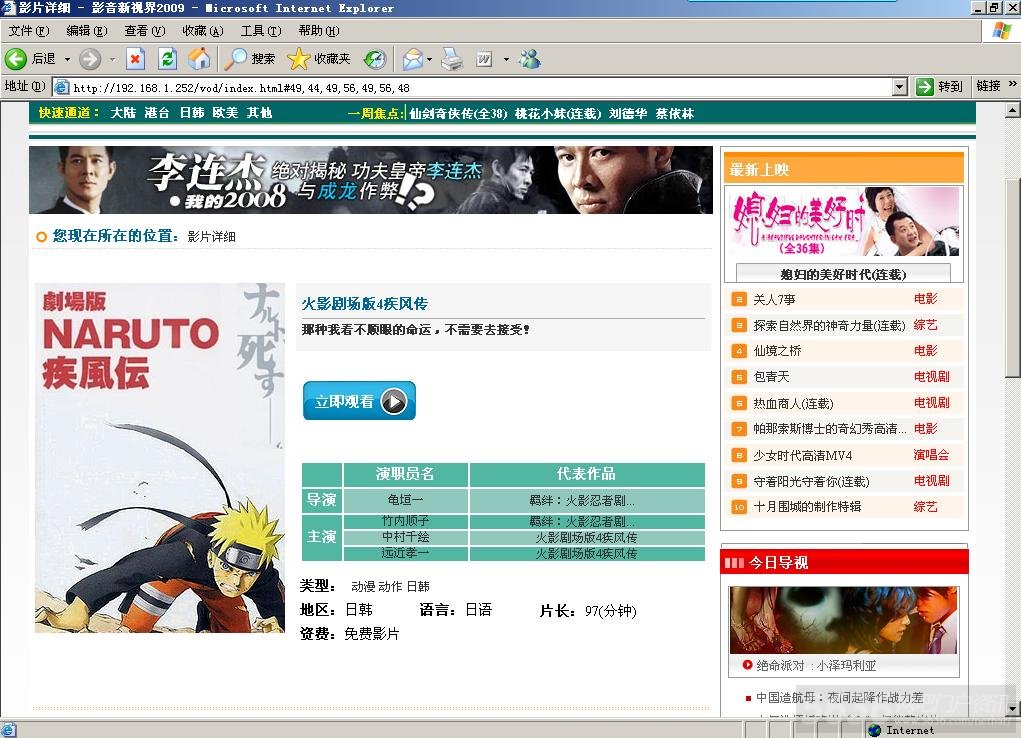Open the History clock icon
Screen dimensions: 1021x738
click(x=375, y=59)
